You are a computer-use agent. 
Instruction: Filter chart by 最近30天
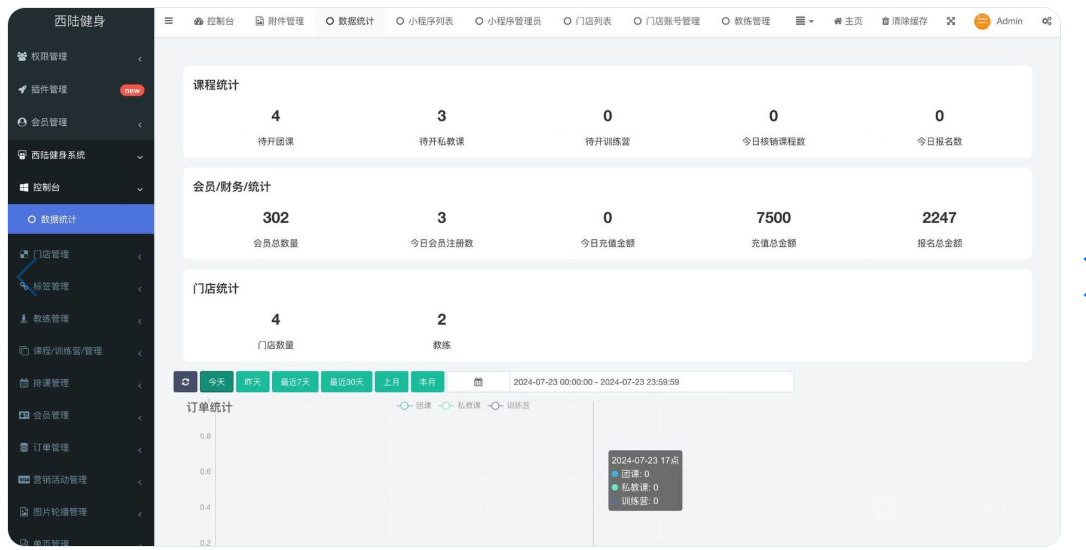(346, 382)
